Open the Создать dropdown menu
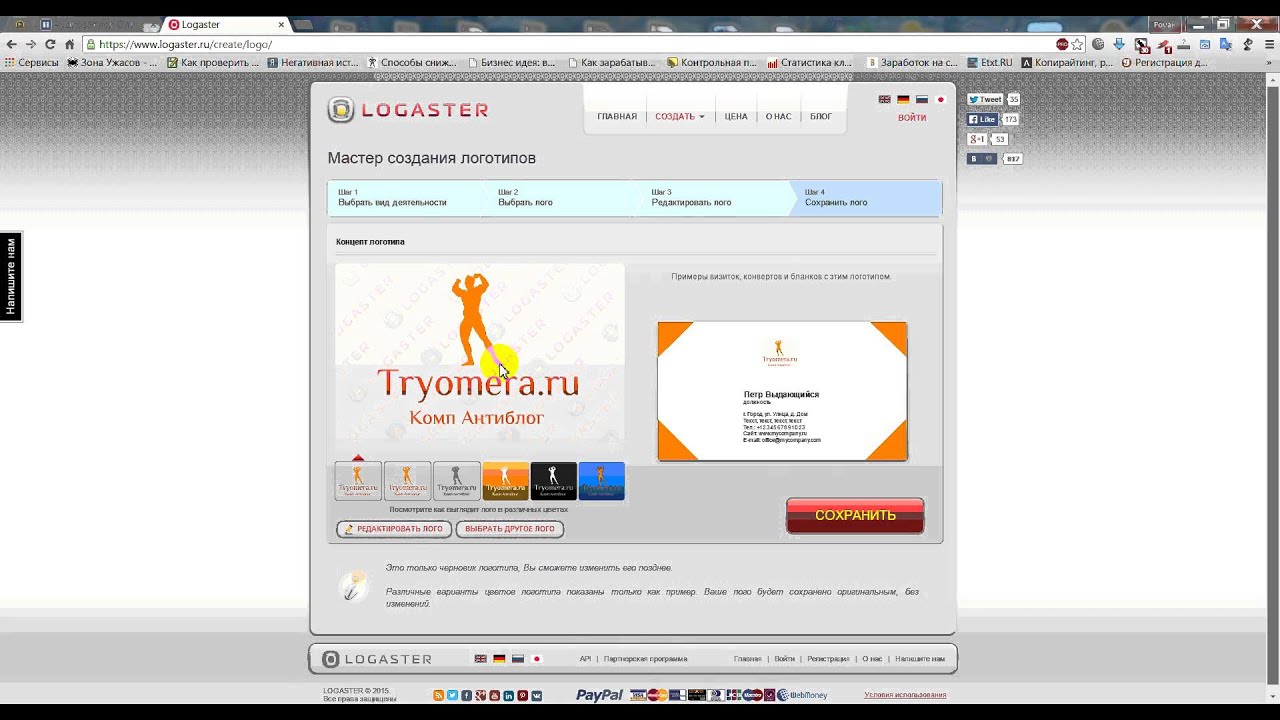 [x=679, y=117]
